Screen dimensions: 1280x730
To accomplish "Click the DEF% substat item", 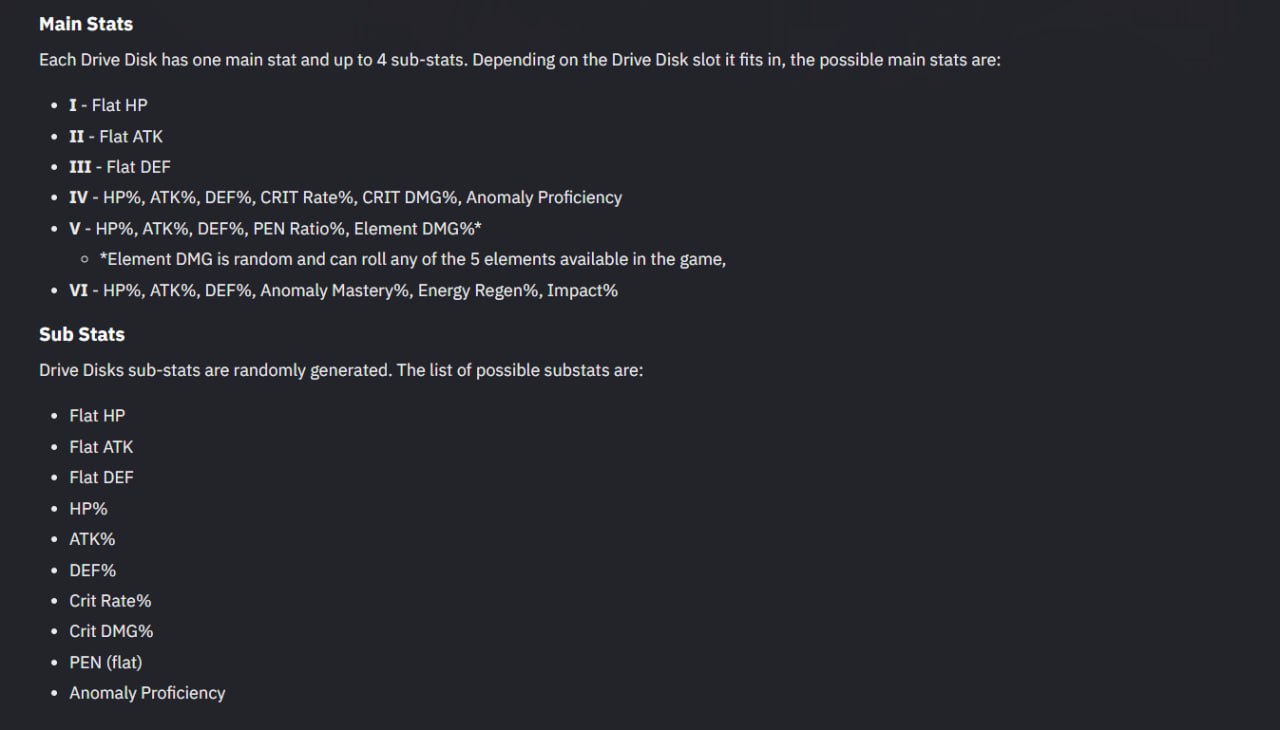I will point(92,571).
